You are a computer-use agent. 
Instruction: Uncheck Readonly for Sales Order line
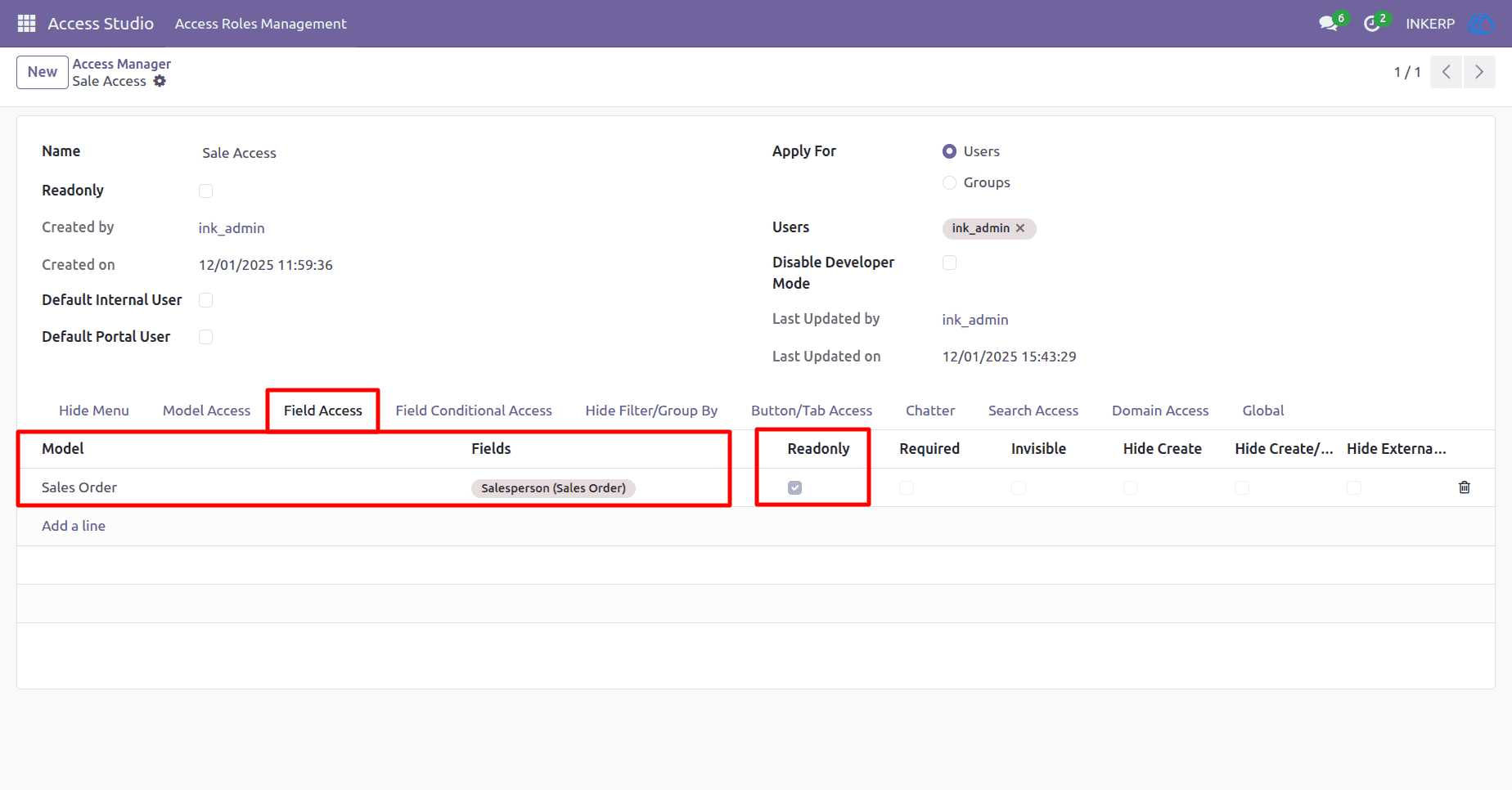click(794, 487)
